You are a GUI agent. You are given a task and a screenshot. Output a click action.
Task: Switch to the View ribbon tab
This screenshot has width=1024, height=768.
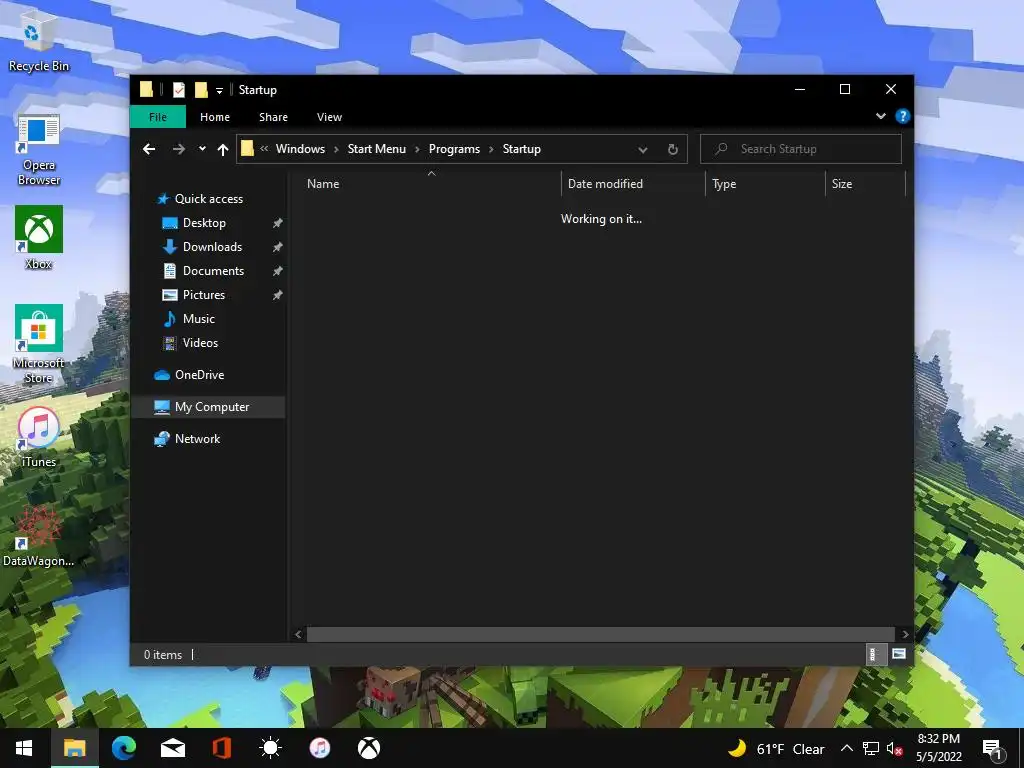pos(329,117)
